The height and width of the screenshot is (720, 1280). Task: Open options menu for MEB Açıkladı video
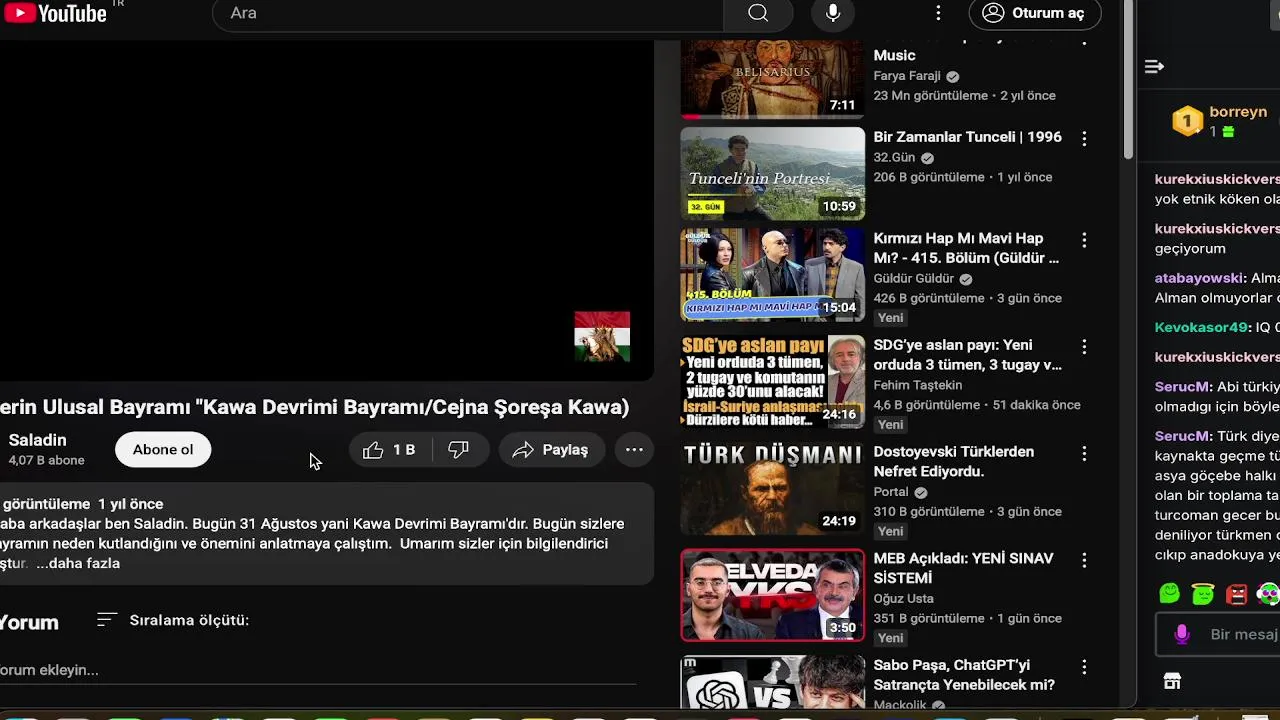pyautogui.click(x=1084, y=560)
